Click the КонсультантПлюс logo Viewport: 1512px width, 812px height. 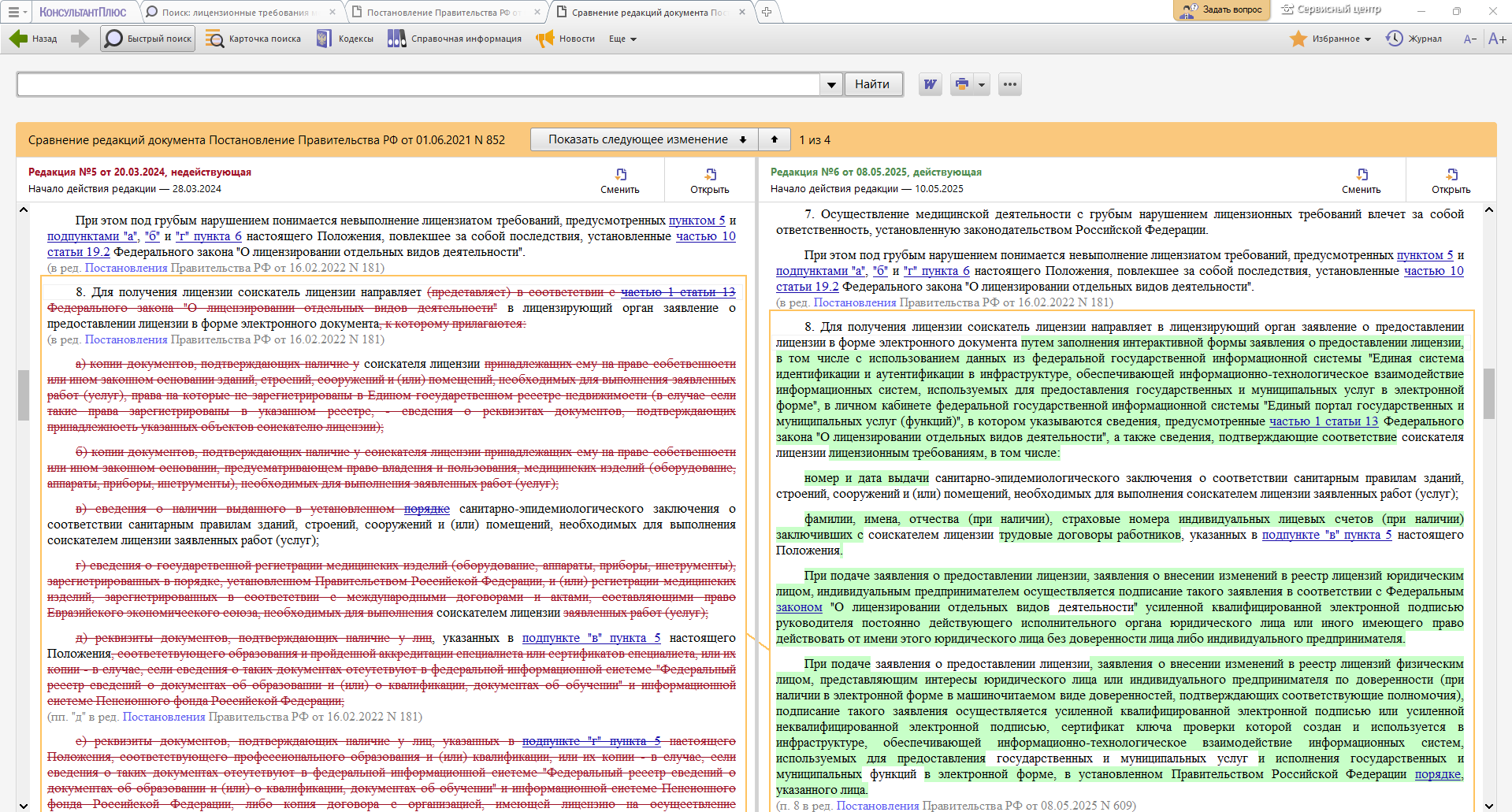[x=83, y=12]
